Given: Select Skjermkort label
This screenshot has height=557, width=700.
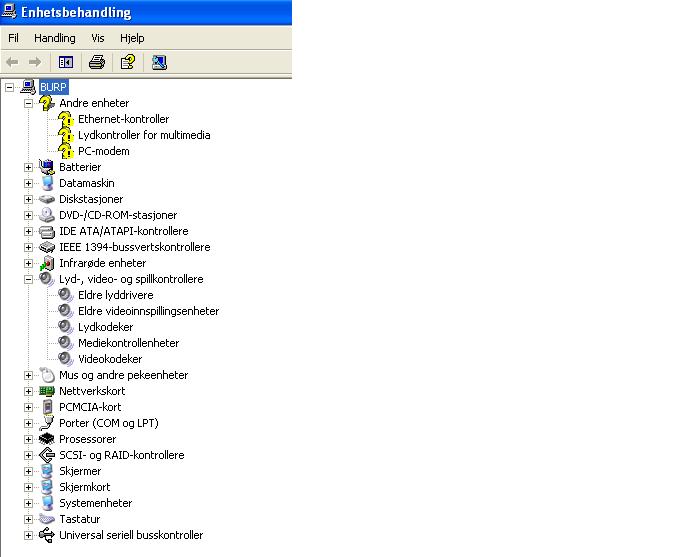Looking at the screenshot, I should coord(85,487).
